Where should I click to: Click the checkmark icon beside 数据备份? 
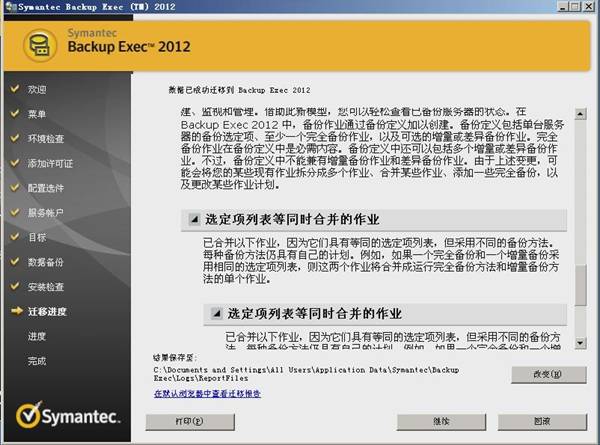pyautogui.click(x=13, y=262)
